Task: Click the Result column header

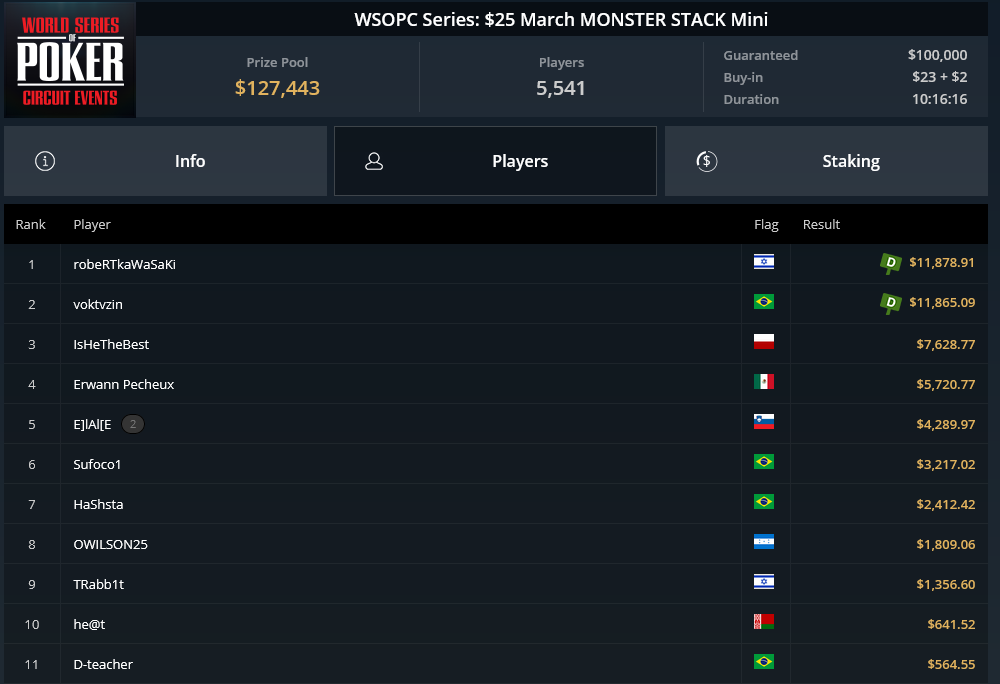Action: tap(821, 224)
